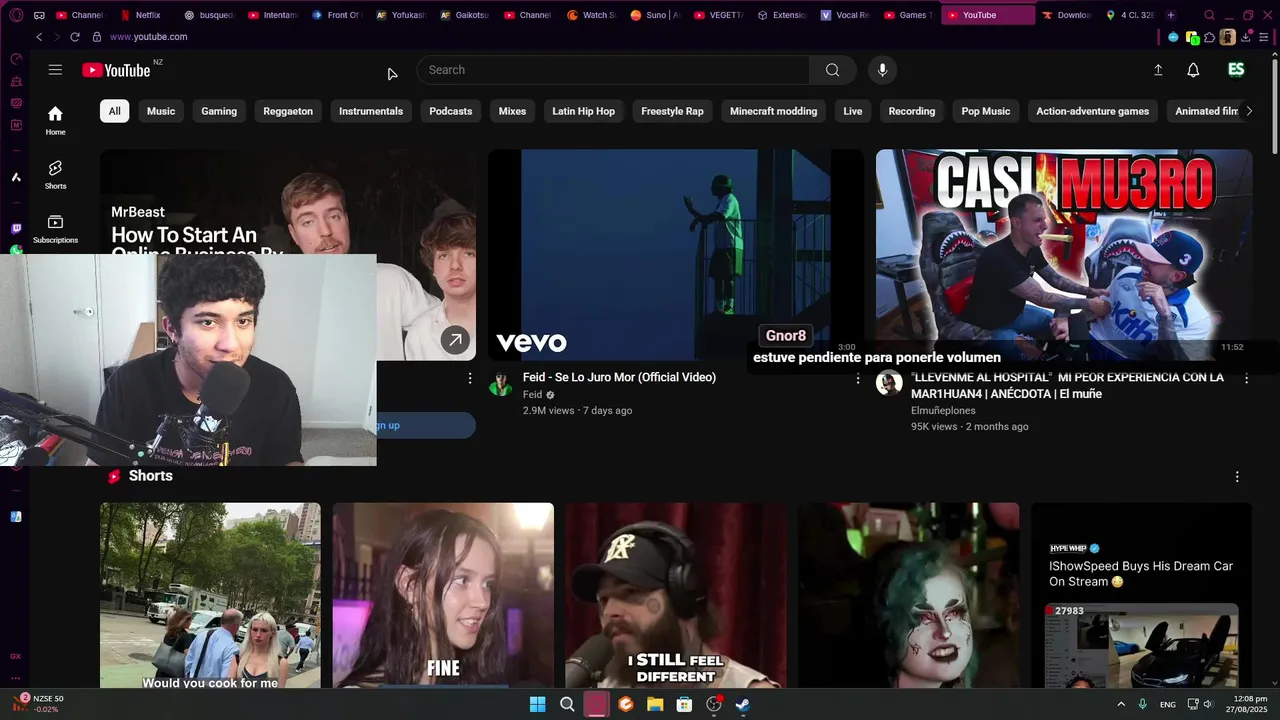Open browser easy setup menu
1280x720 pixels.
pyautogui.click(x=1264, y=37)
